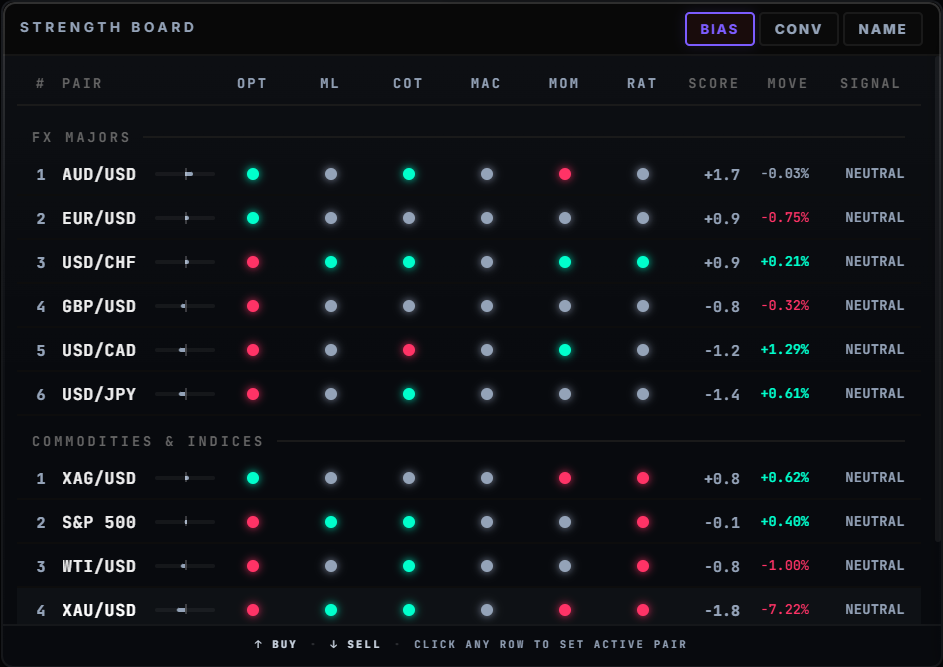Click the ML column header
Image resolution: width=943 pixels, height=667 pixels.
point(330,84)
